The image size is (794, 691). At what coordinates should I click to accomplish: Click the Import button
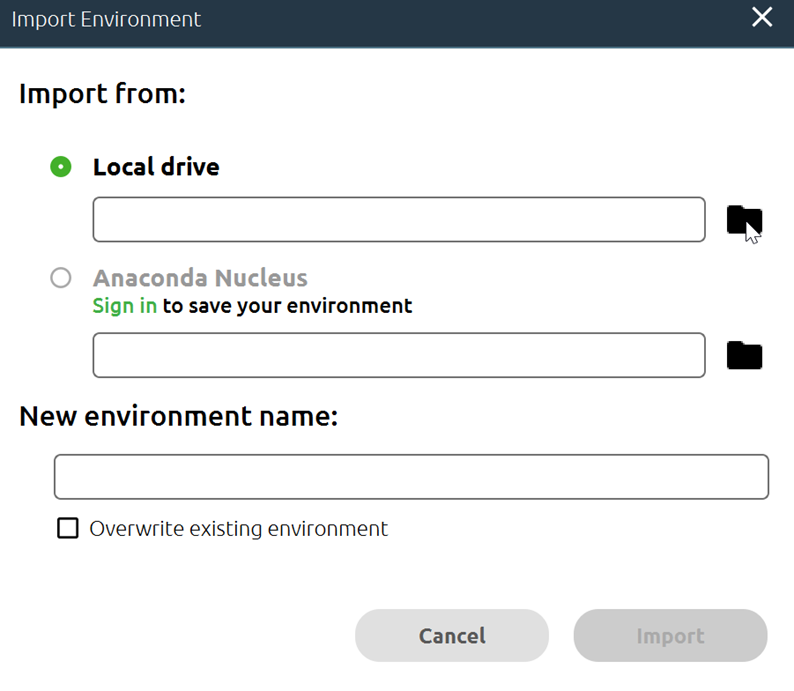coord(670,636)
